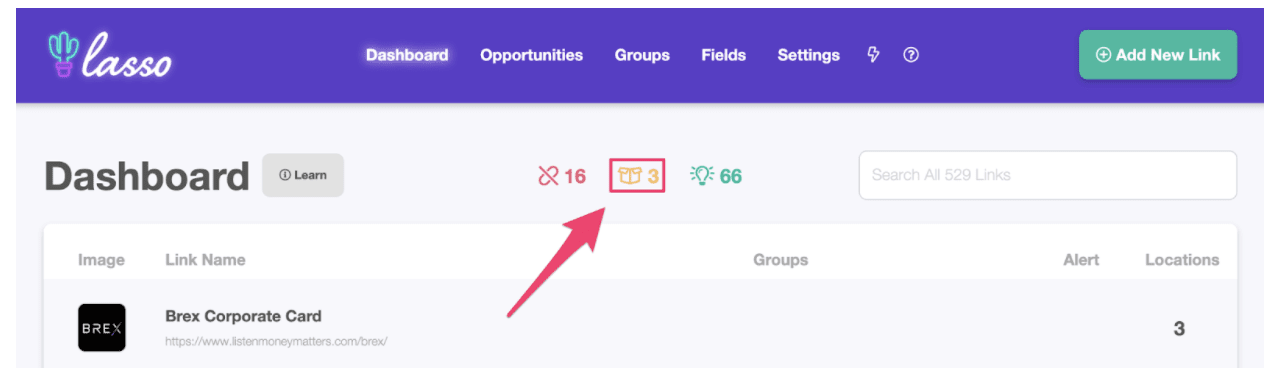Open the Groups menu item
Screen dimensions: 1270x378
tap(642, 55)
